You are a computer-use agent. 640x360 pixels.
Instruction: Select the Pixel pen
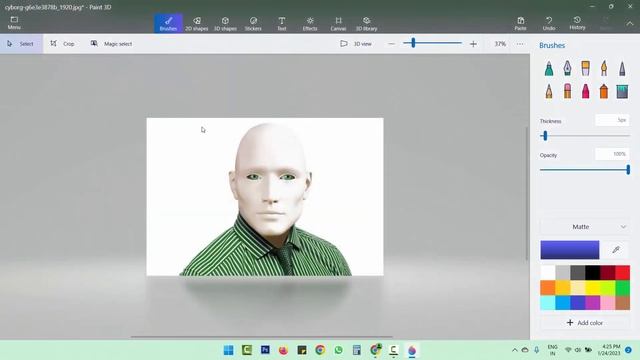(622, 68)
